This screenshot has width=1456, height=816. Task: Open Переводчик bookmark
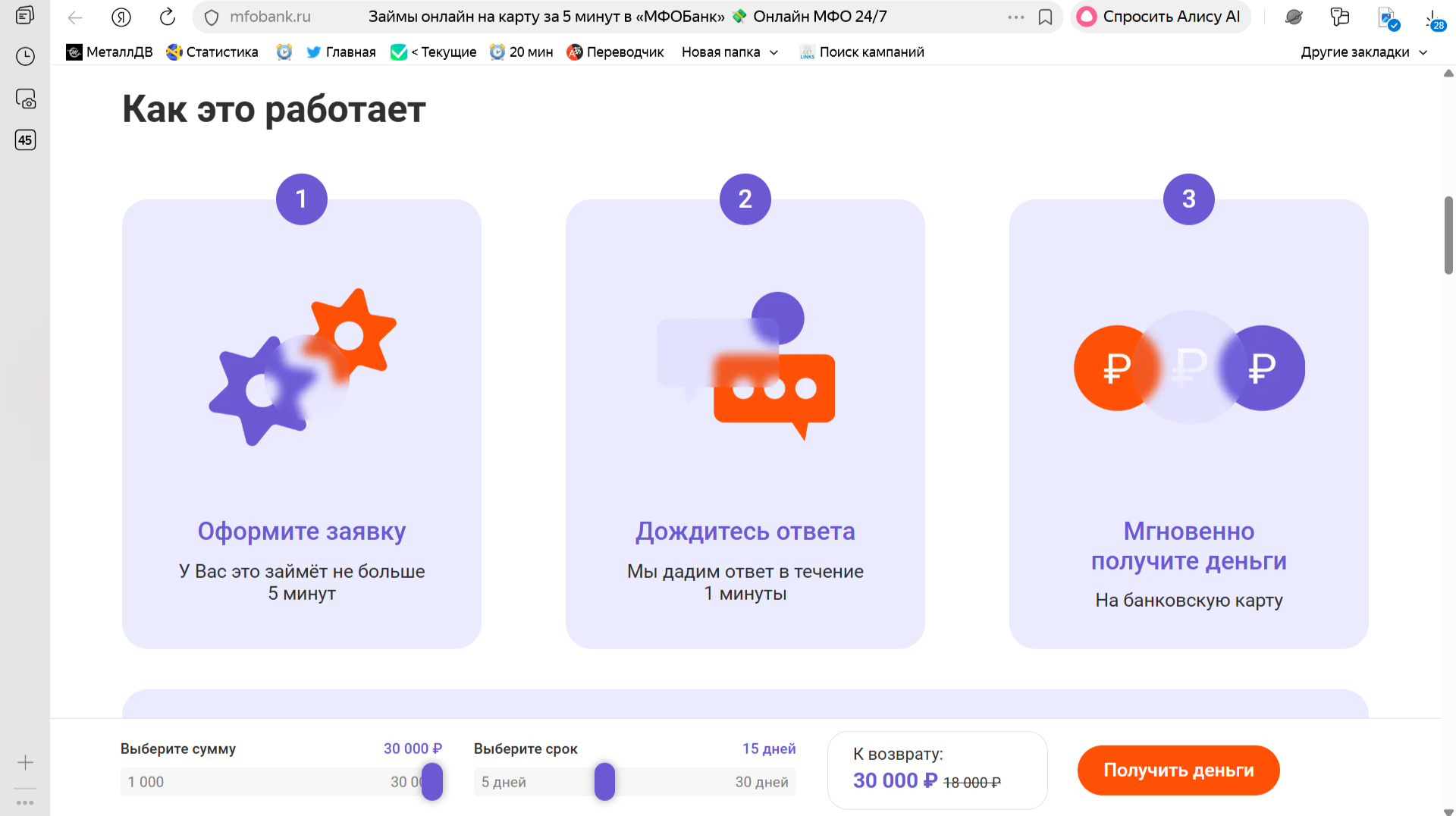point(615,52)
